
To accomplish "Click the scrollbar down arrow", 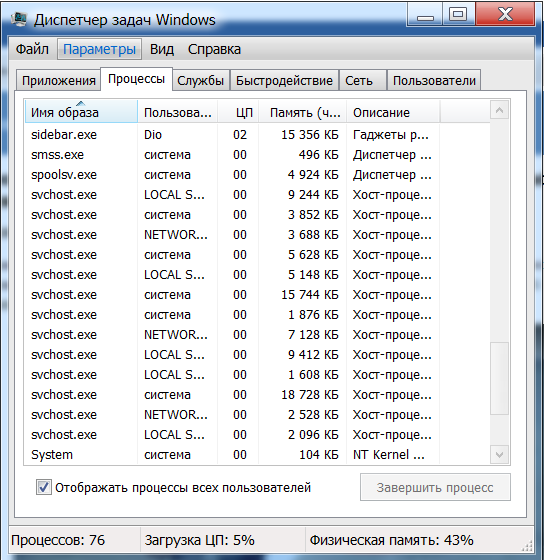I will click(499, 455).
